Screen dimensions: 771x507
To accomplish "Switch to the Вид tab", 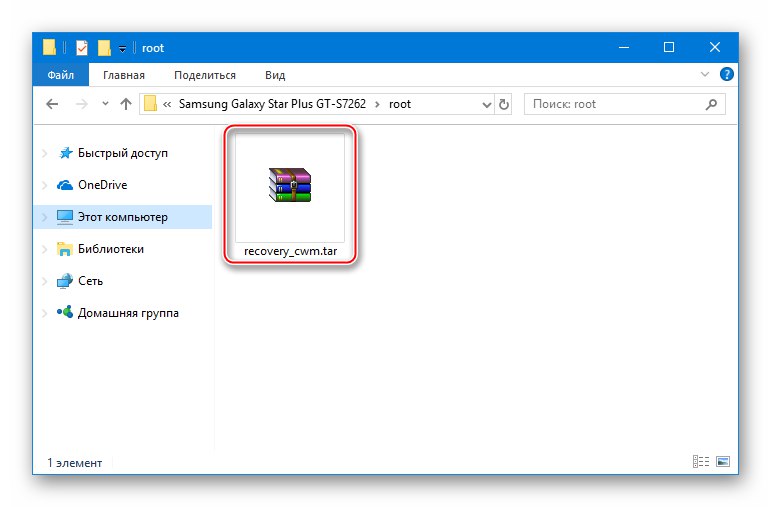I will pyautogui.click(x=275, y=75).
